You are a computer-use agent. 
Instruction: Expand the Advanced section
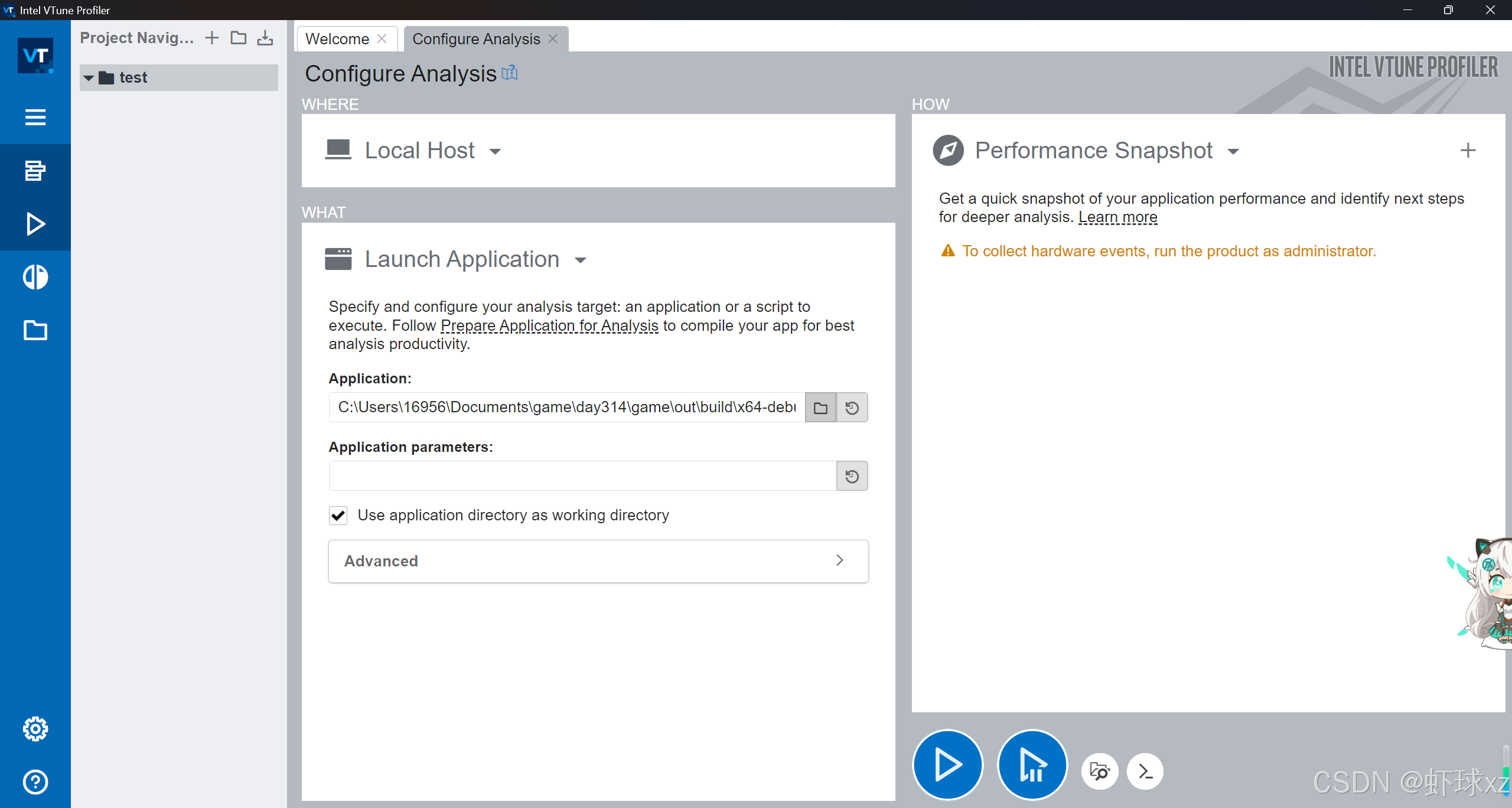point(598,561)
